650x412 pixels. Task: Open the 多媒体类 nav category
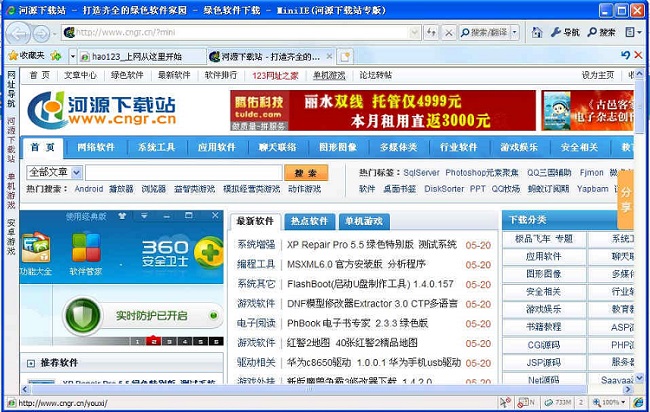tap(398, 147)
